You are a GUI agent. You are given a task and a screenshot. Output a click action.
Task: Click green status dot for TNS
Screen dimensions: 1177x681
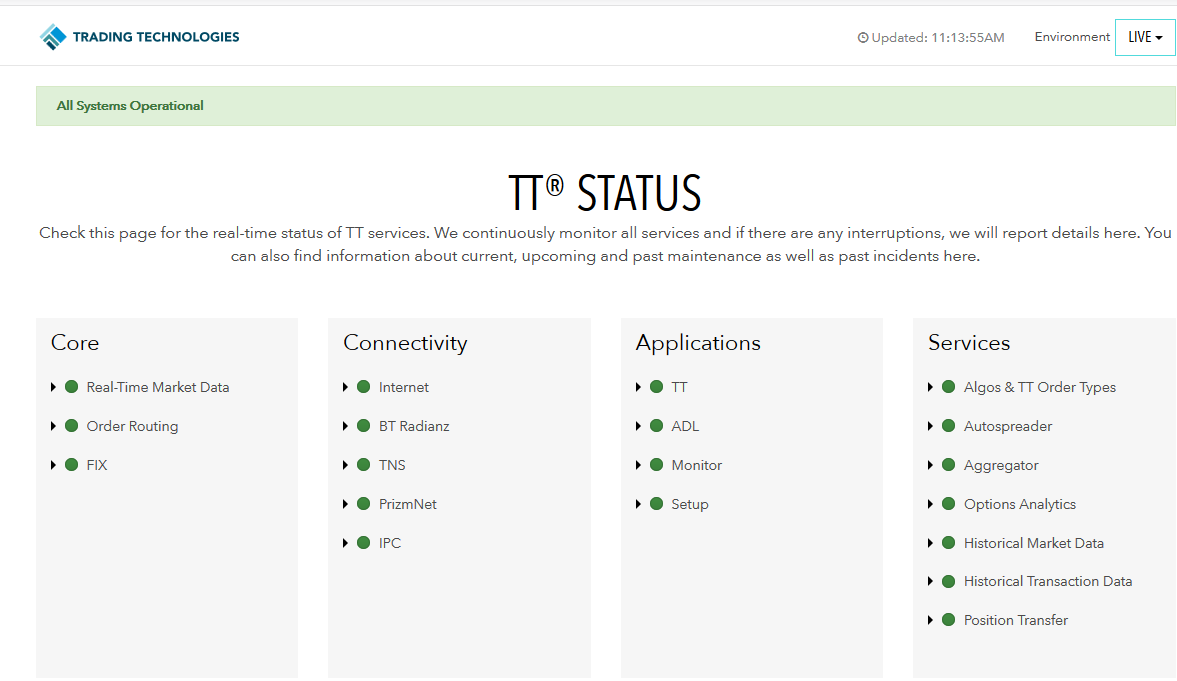click(x=364, y=465)
